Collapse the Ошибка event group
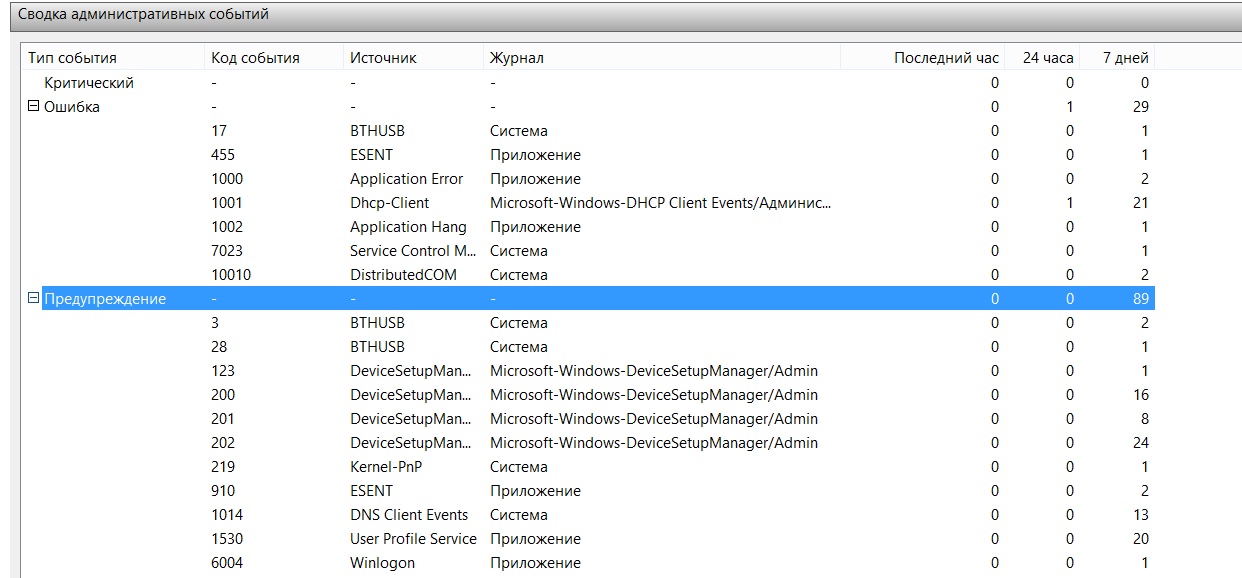 33,107
